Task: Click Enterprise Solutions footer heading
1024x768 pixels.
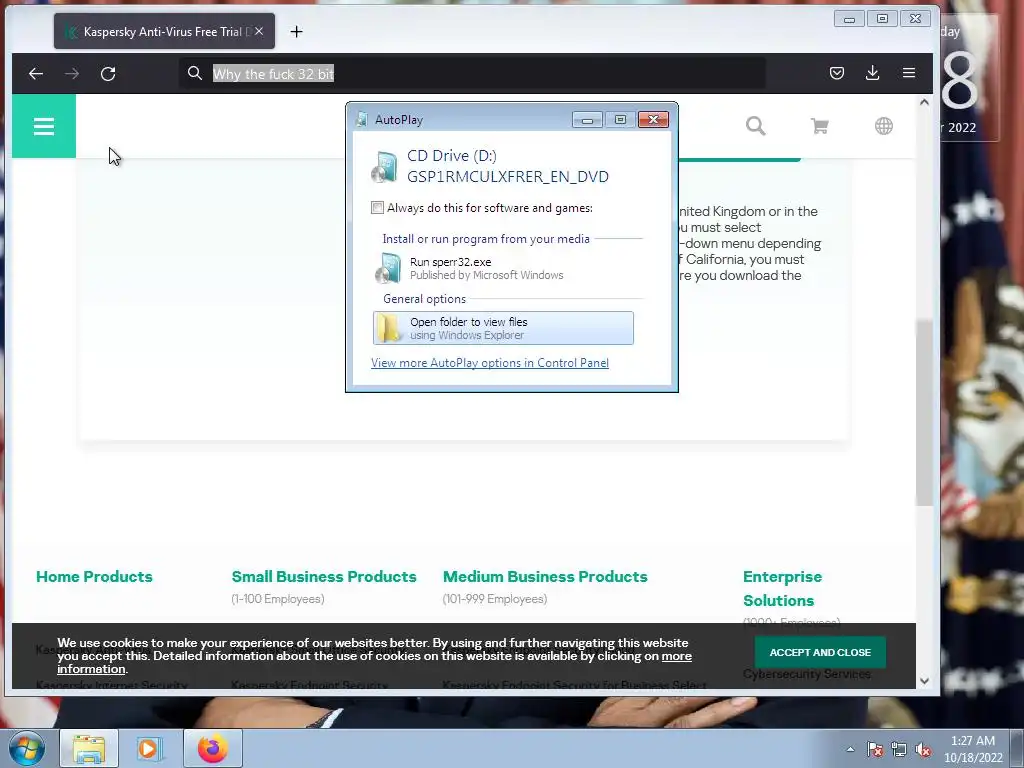Action: [x=782, y=588]
